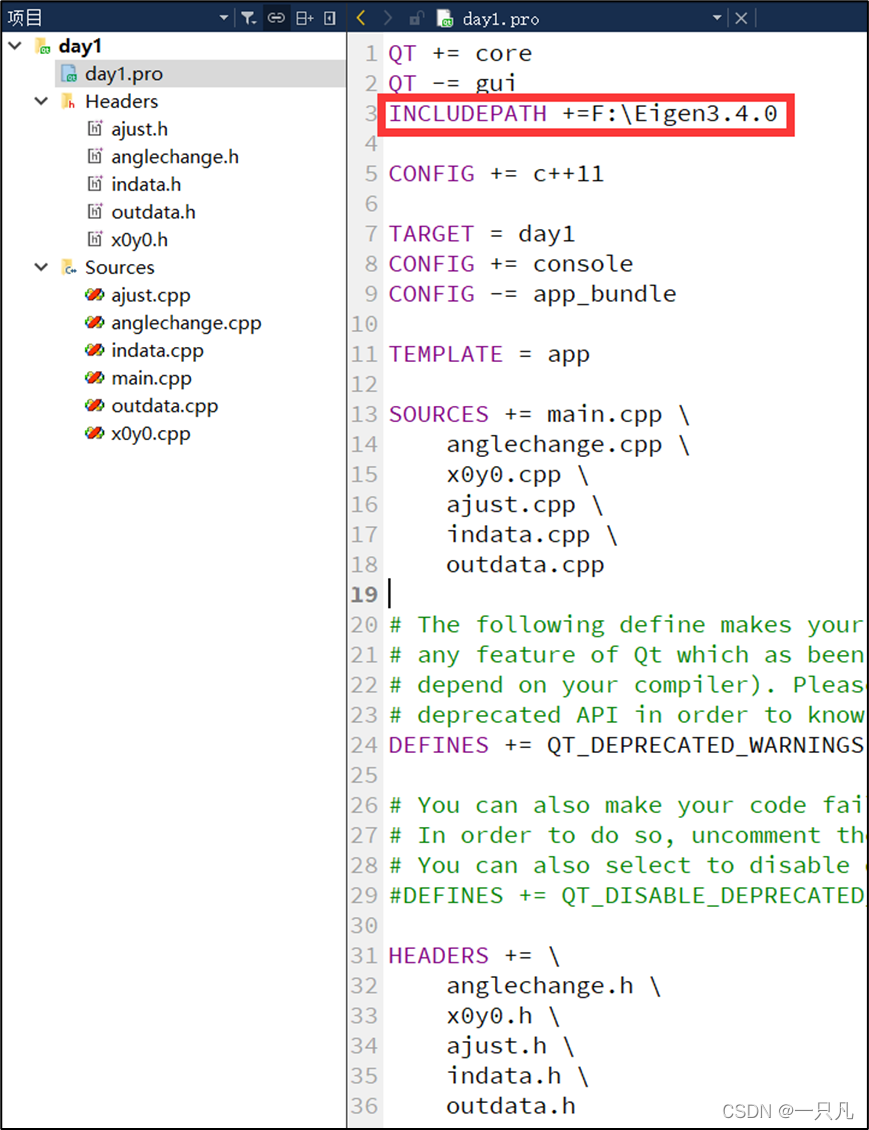The height and width of the screenshot is (1130, 869).
Task: Click the Headers folder icon
Action: (x=68, y=102)
